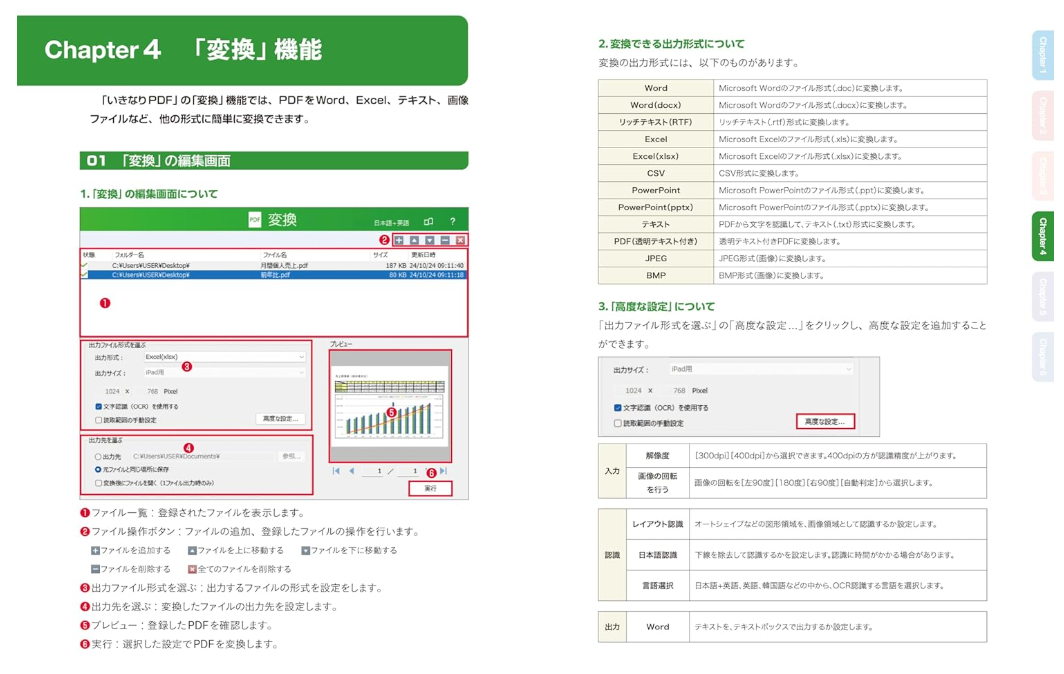Screen dimensions: 1064x674
Task: Click the add file plus icon in toolbar
Action: pos(400,240)
